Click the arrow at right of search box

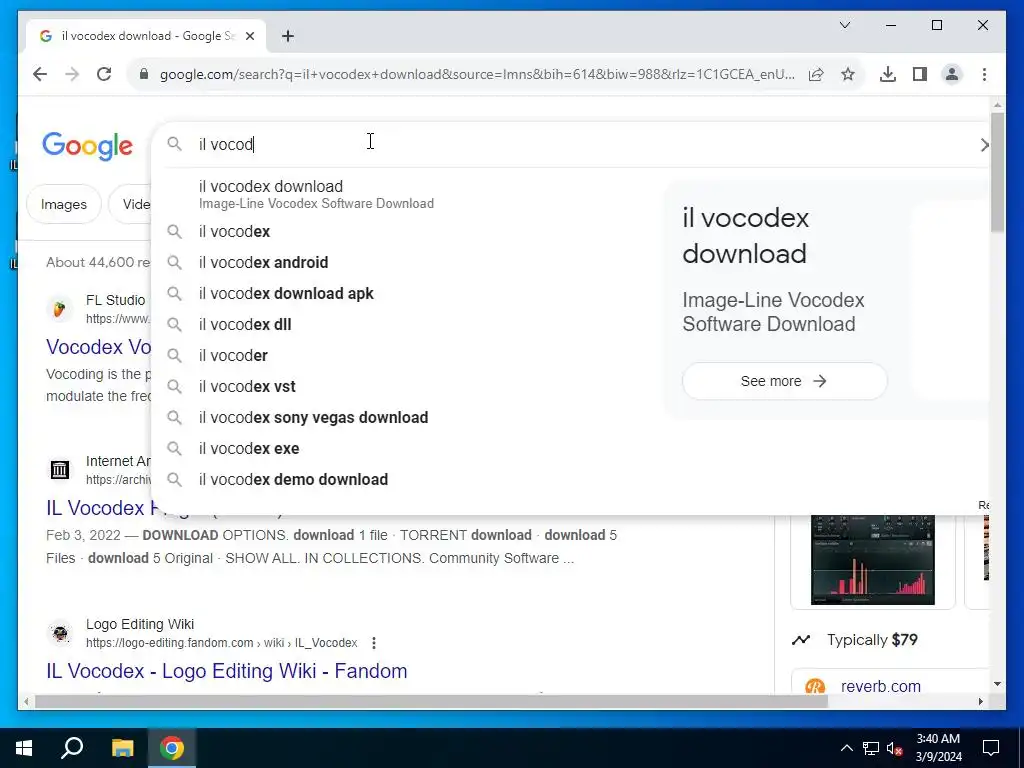tap(984, 145)
